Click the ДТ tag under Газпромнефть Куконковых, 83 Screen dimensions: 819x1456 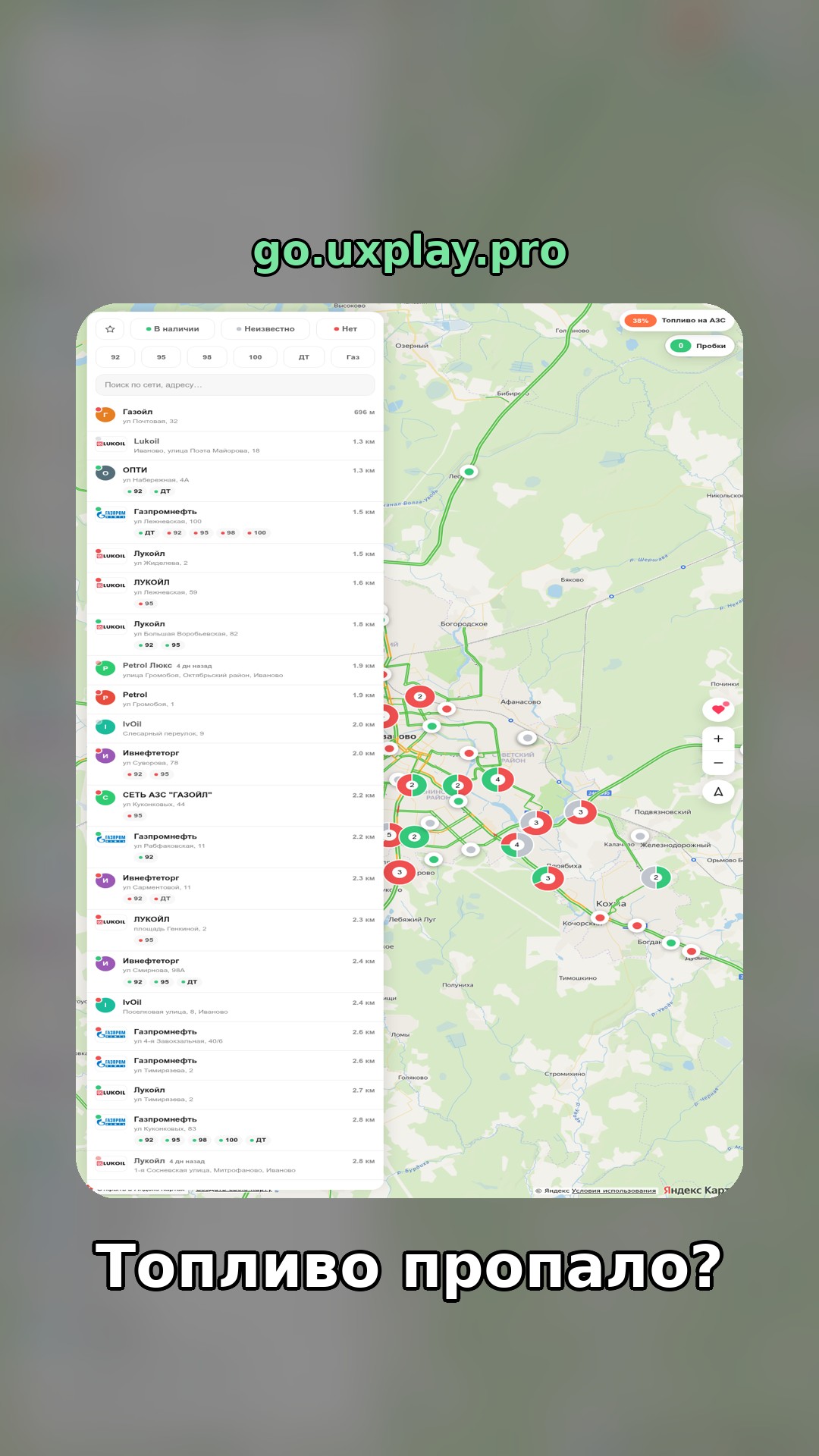point(258,1140)
